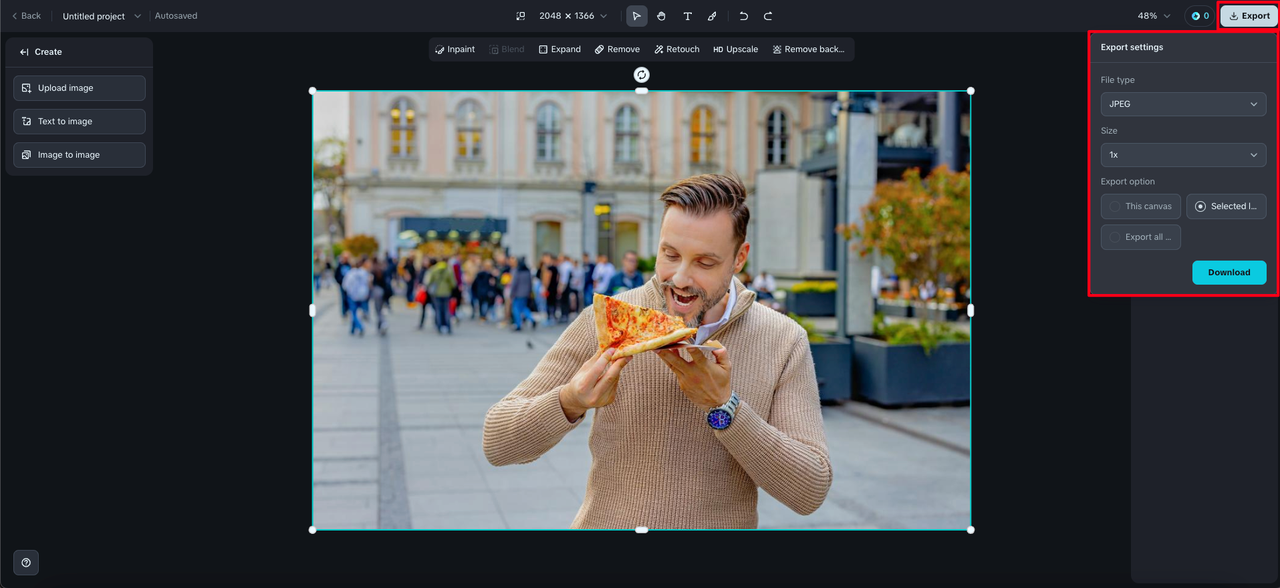Activate the Inpaint tool

click(456, 49)
